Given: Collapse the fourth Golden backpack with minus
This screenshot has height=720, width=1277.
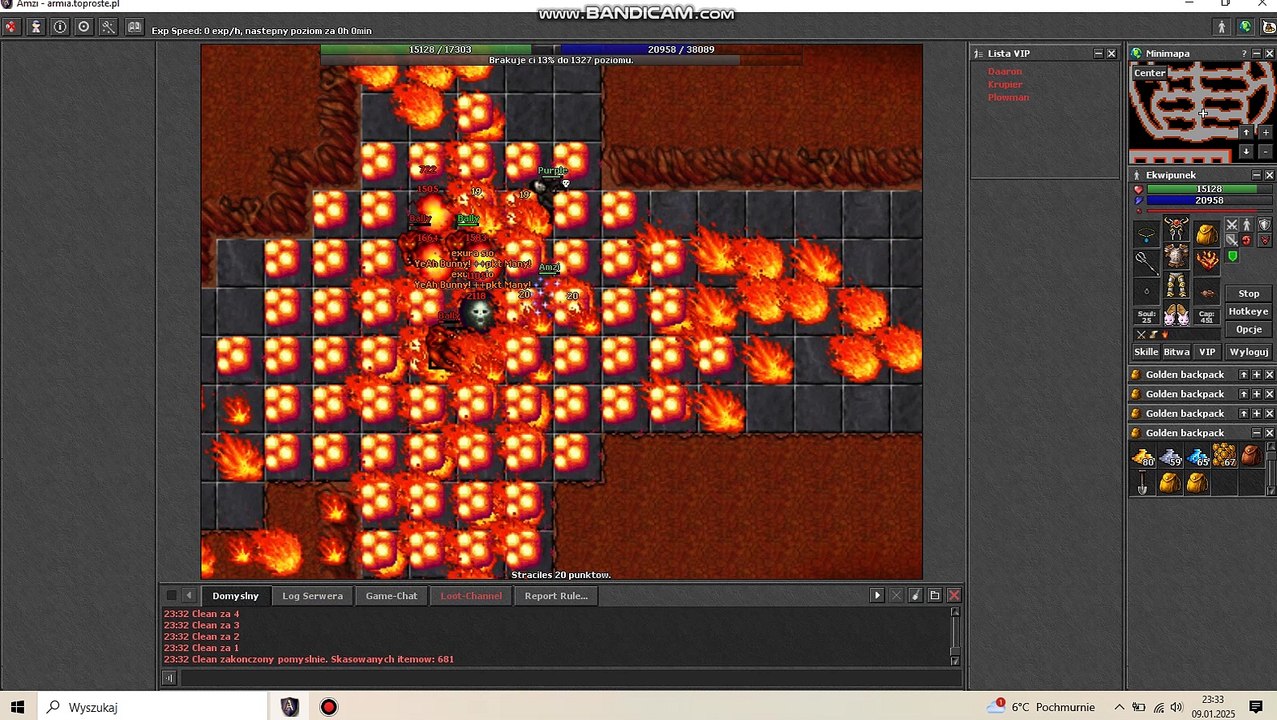Looking at the screenshot, I should (1256, 432).
